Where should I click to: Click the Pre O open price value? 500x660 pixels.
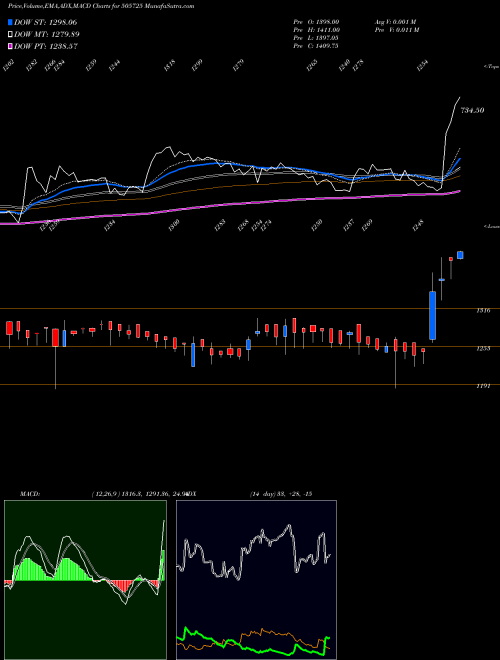(x=316, y=22)
